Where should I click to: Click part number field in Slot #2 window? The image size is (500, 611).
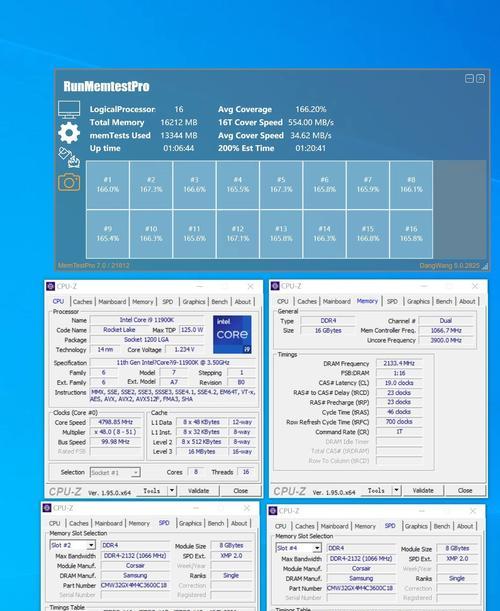point(135,585)
